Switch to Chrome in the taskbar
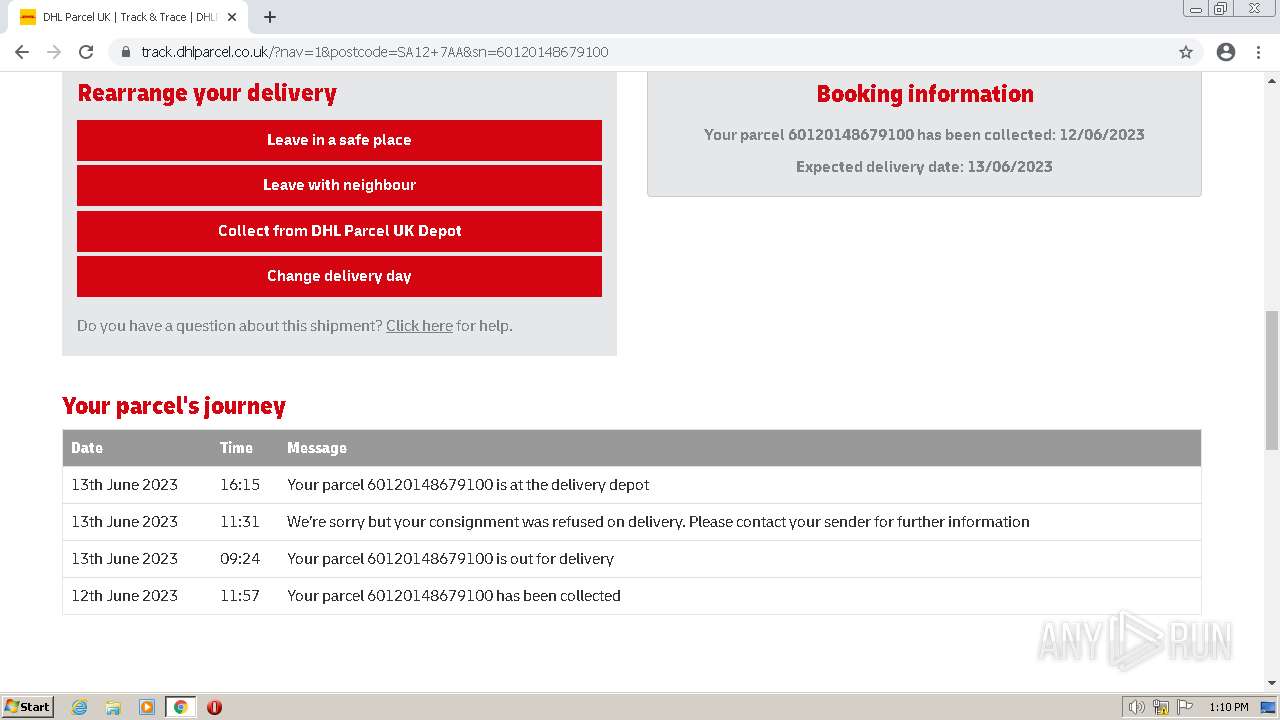This screenshot has height=720, width=1280. tap(180, 707)
